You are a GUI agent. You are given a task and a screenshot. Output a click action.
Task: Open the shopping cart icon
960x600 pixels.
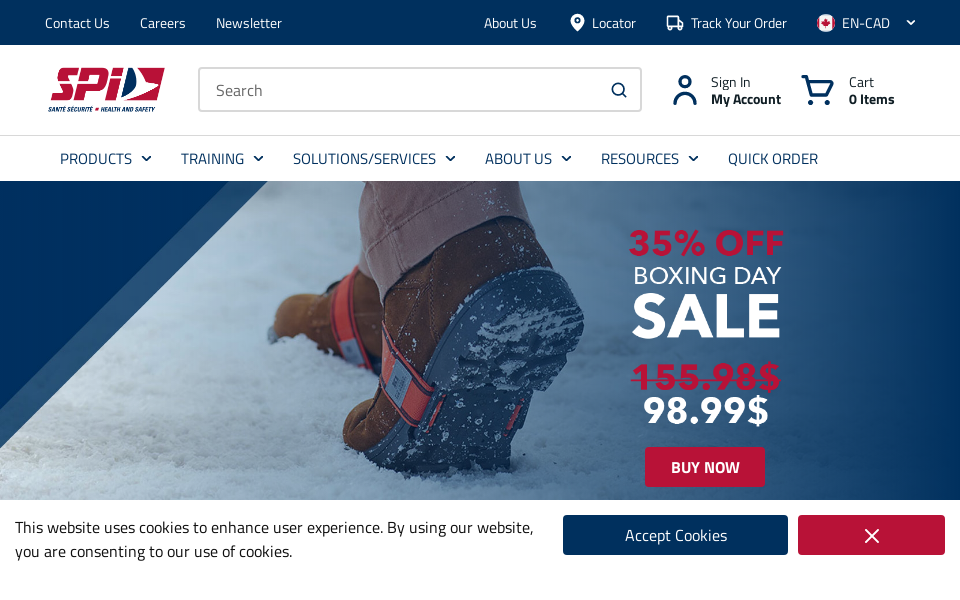pos(817,90)
